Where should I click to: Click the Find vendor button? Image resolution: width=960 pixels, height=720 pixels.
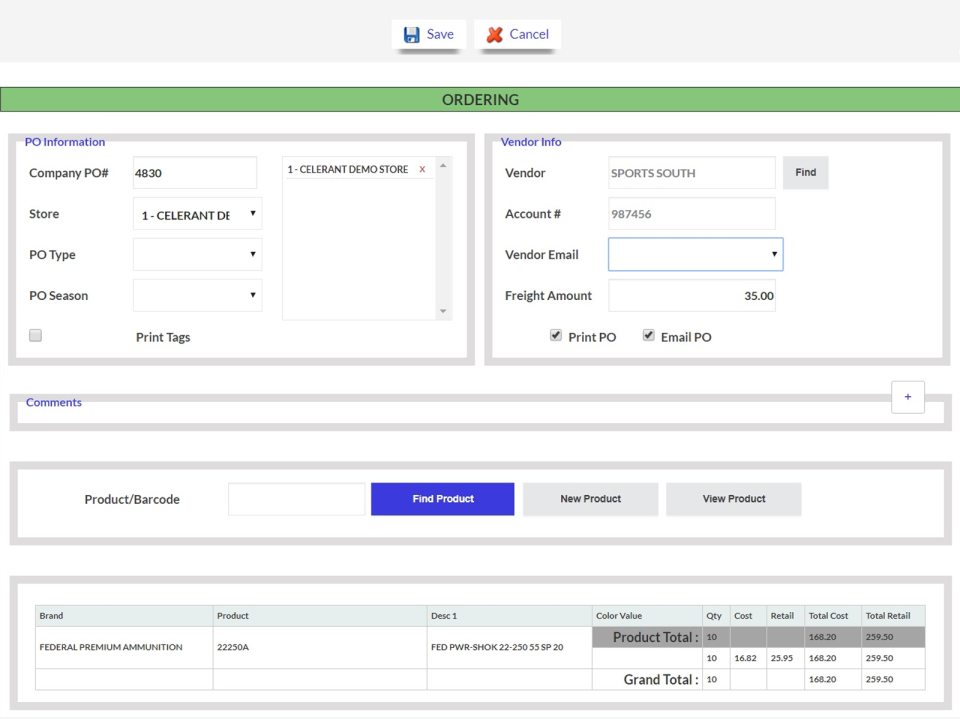point(806,173)
